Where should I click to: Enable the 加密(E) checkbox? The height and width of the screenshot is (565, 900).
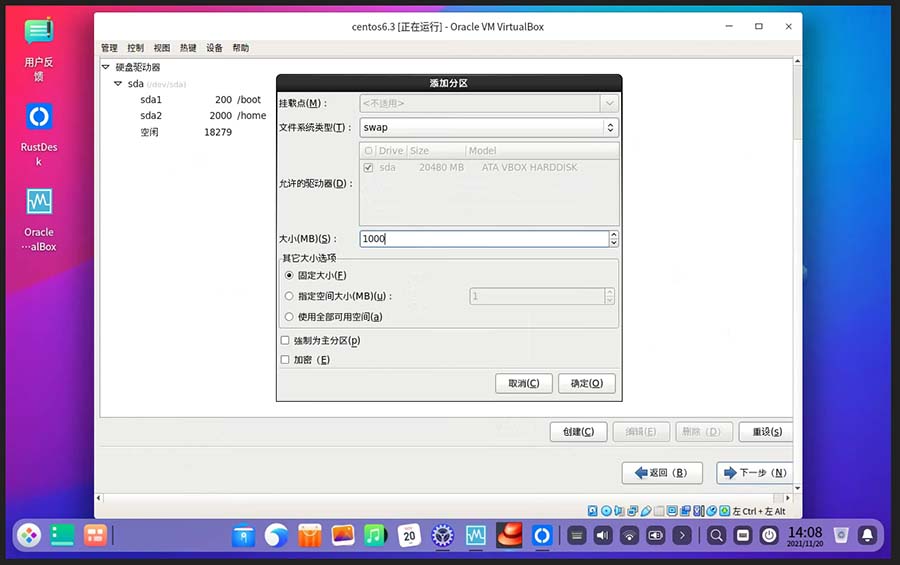point(285,359)
